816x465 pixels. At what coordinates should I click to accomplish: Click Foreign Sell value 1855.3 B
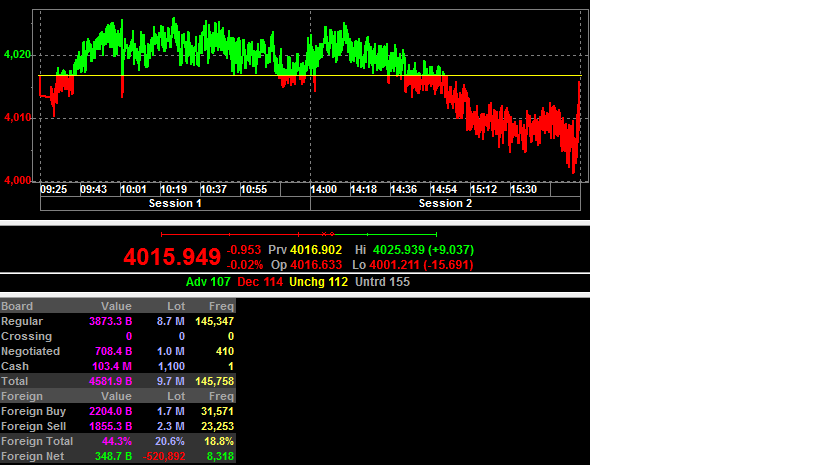click(110, 427)
